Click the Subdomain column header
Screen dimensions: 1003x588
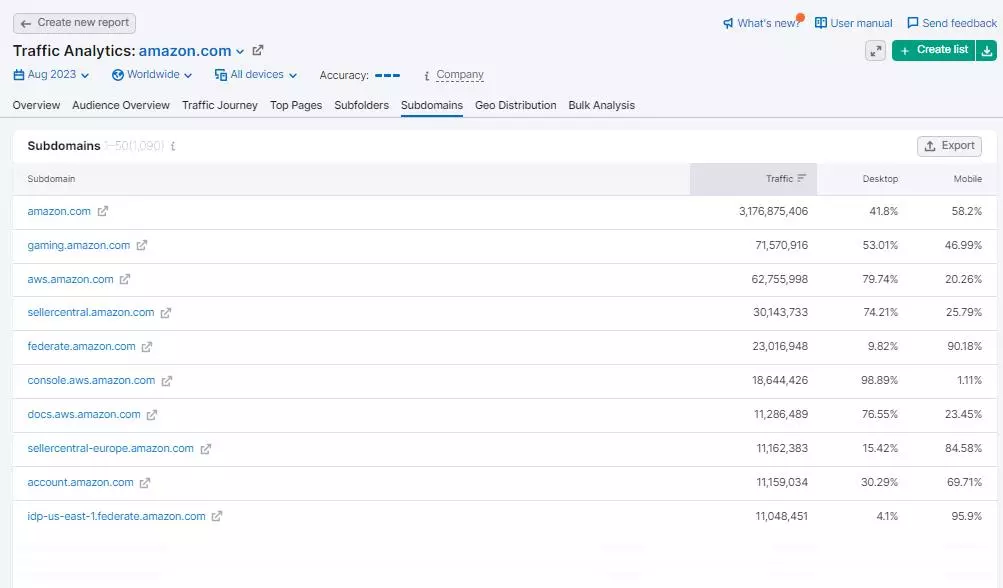[x=51, y=179]
